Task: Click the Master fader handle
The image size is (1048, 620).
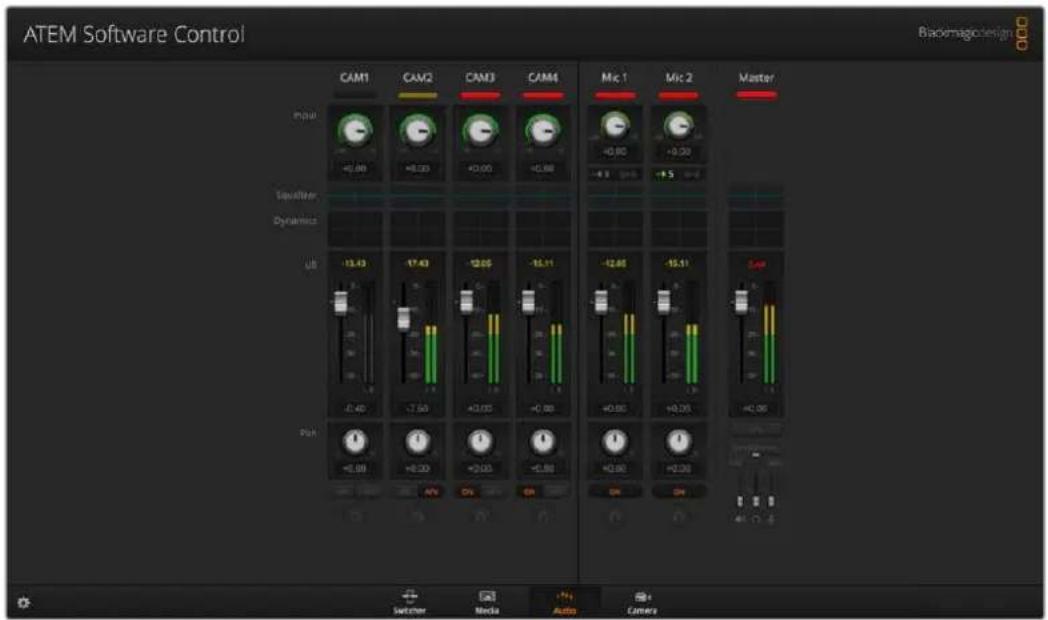Action: [741, 302]
